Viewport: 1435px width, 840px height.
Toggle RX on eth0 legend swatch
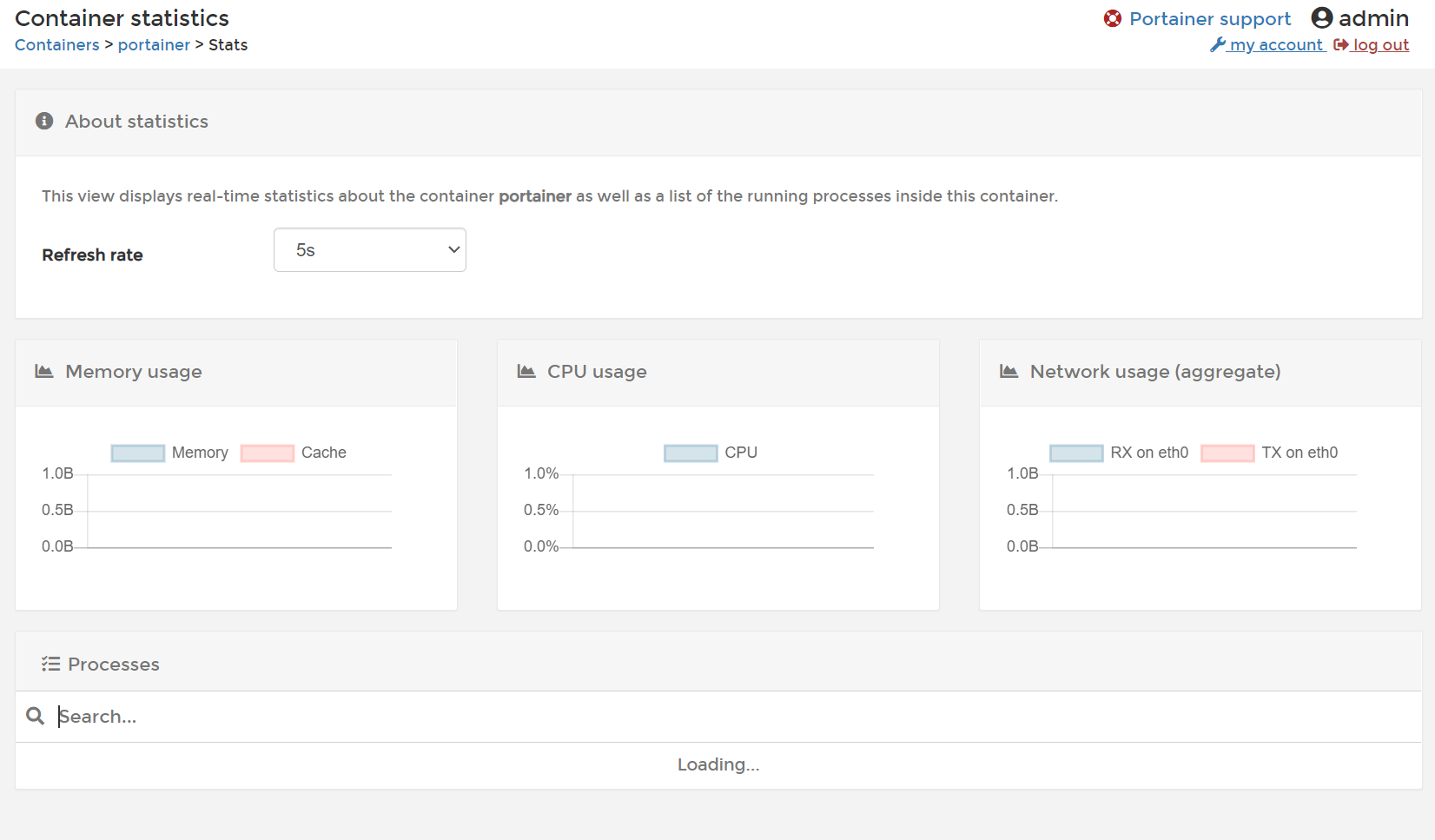[x=1076, y=453]
